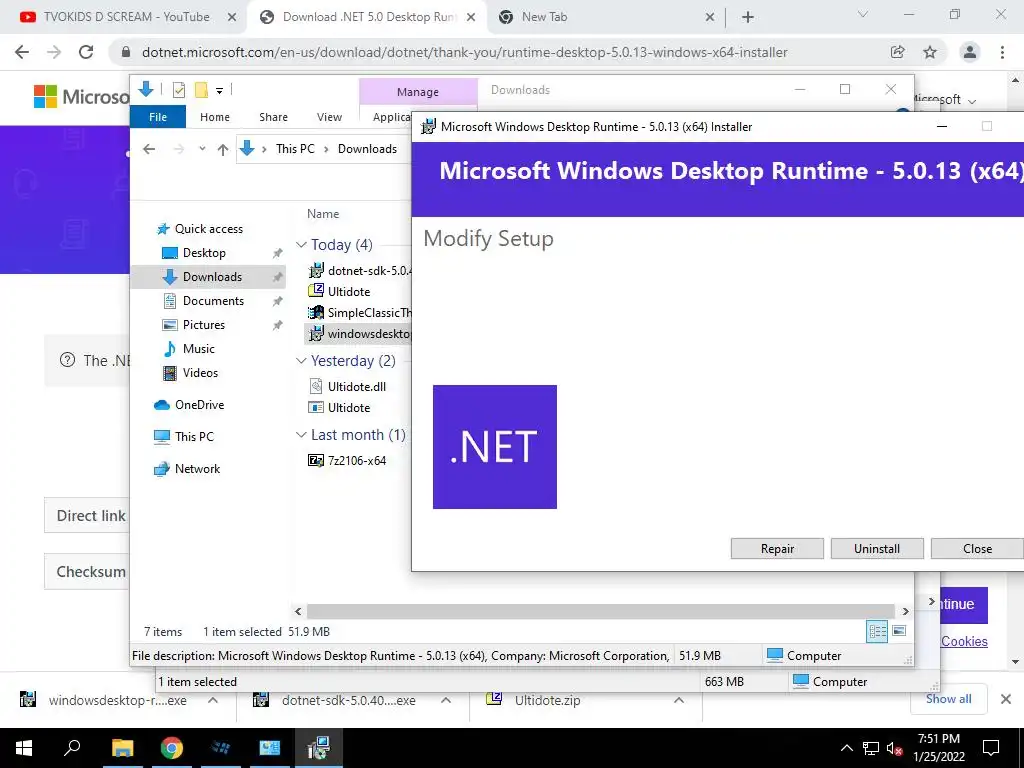Open options arrow for windowsdesktop-r download
Screen dimensions: 1024x768
[x=213, y=700]
